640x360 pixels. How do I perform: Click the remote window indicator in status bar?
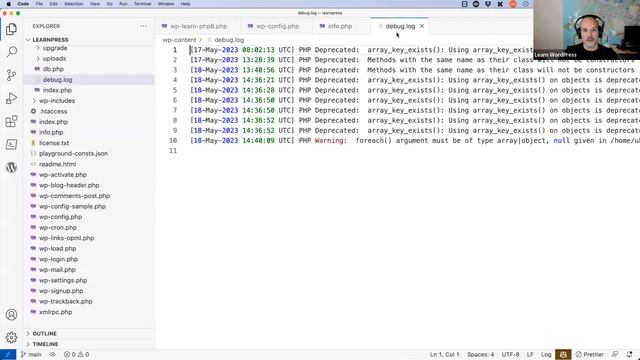point(8,355)
